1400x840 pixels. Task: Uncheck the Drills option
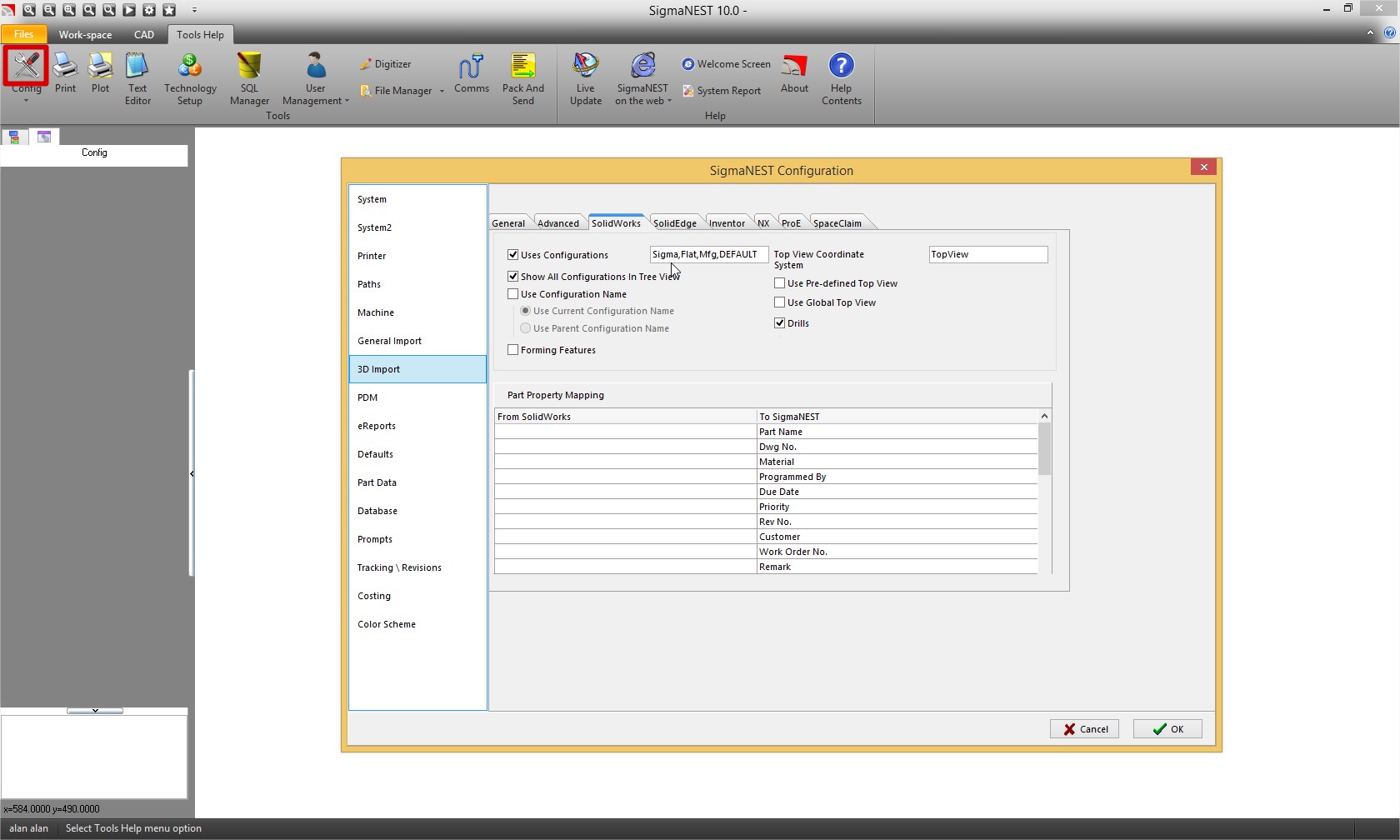pyautogui.click(x=780, y=323)
